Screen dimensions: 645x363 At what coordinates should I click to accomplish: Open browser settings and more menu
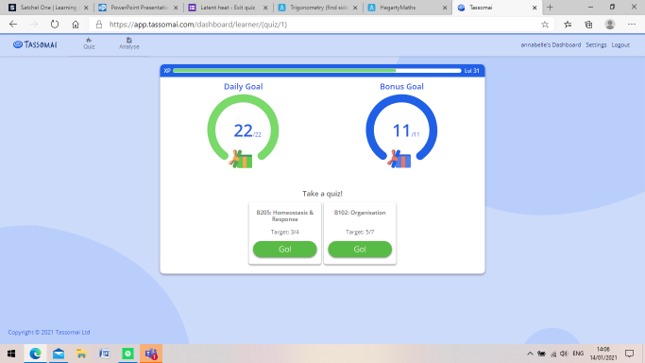coord(631,24)
